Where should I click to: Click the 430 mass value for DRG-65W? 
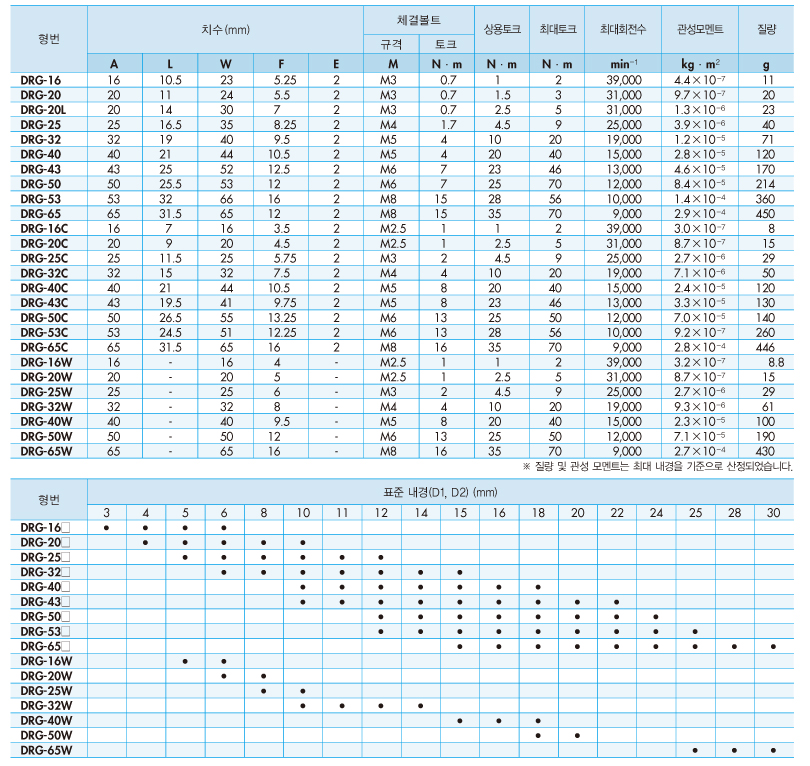click(x=765, y=451)
